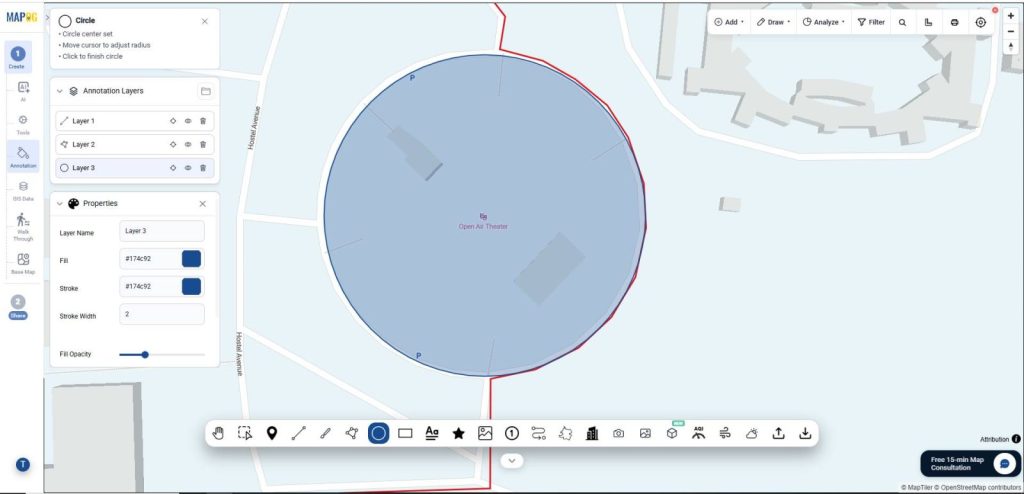
Task: Click the download arrow icon
Action: (x=805, y=433)
